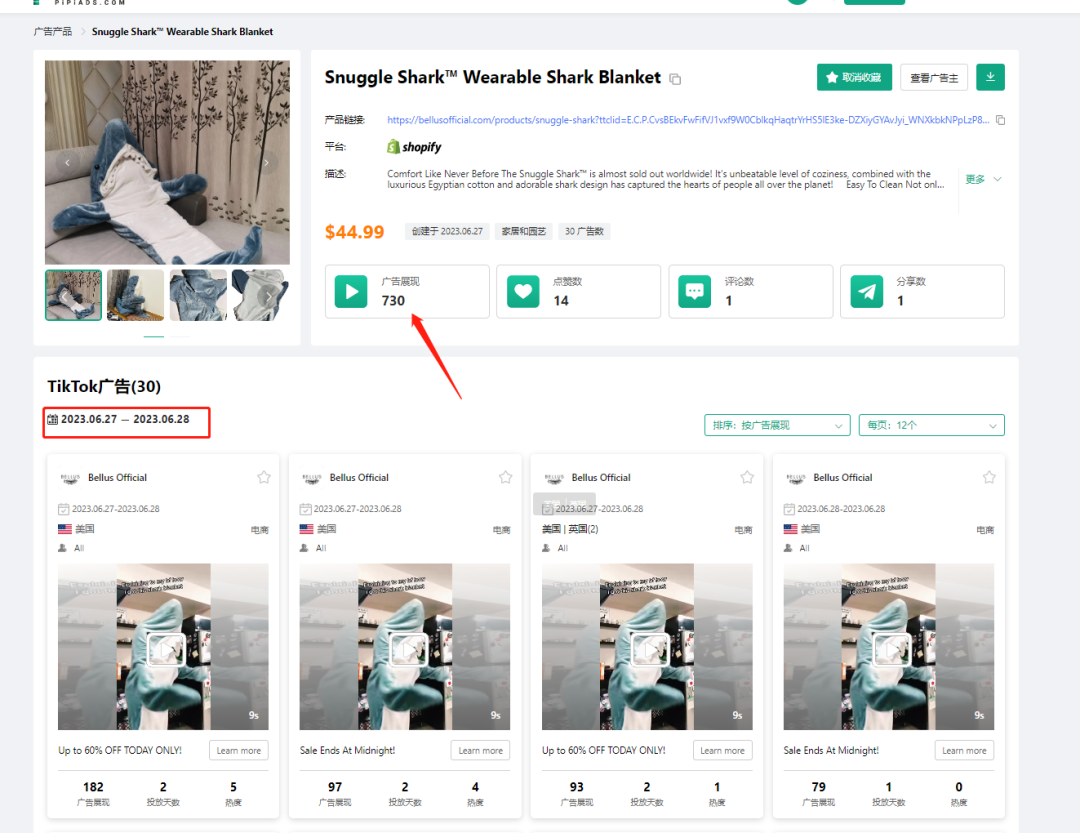Play video of the 79-impression ad

(892, 649)
